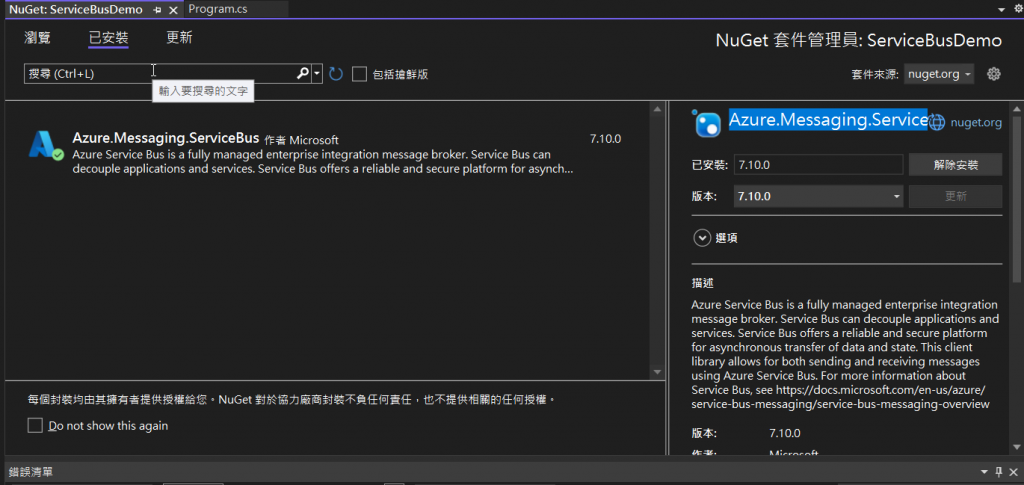Select Azure.Messaging.ServiceBus package row title
This screenshot has width=1024, height=485.
(x=166, y=138)
